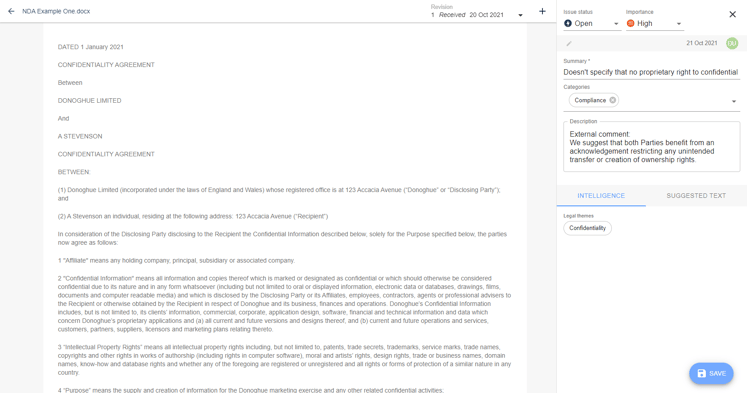Expand the Issue status dropdown

pos(616,24)
